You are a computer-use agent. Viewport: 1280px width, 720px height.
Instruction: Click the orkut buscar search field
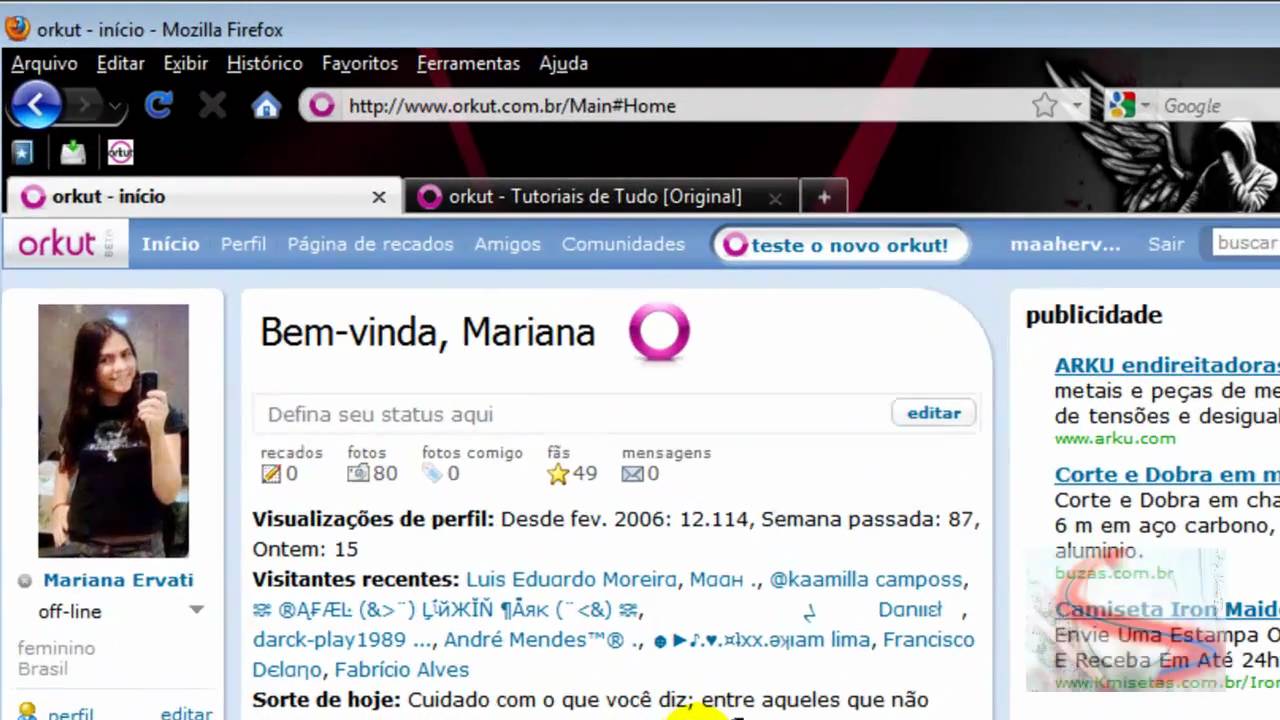1246,243
